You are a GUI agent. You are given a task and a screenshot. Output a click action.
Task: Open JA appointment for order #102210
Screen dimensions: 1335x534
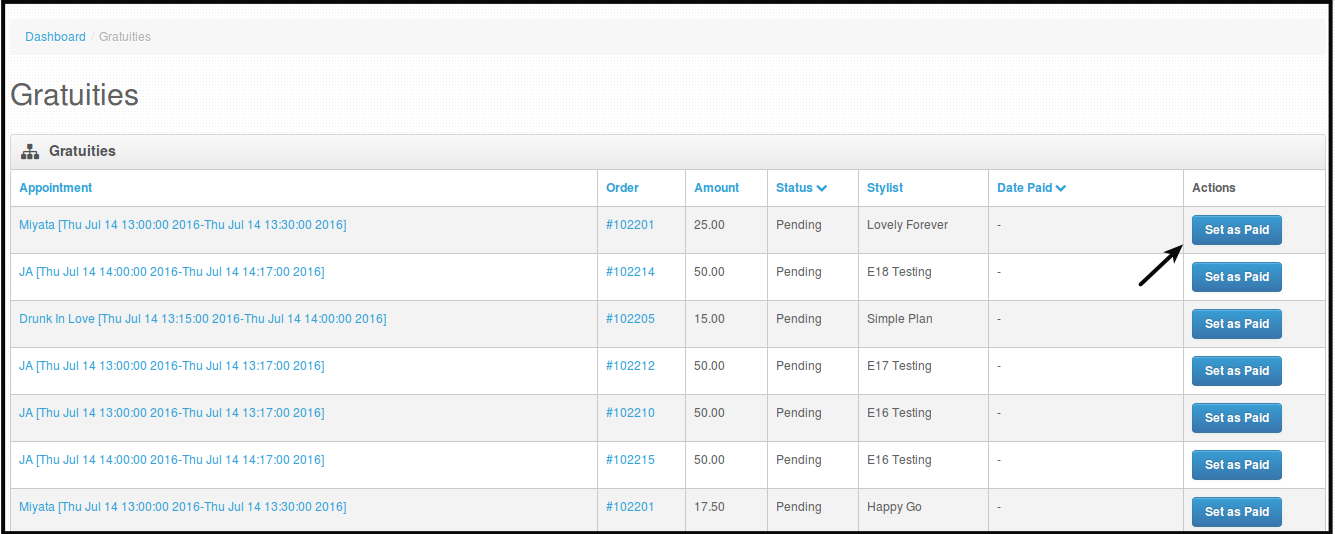coord(172,413)
